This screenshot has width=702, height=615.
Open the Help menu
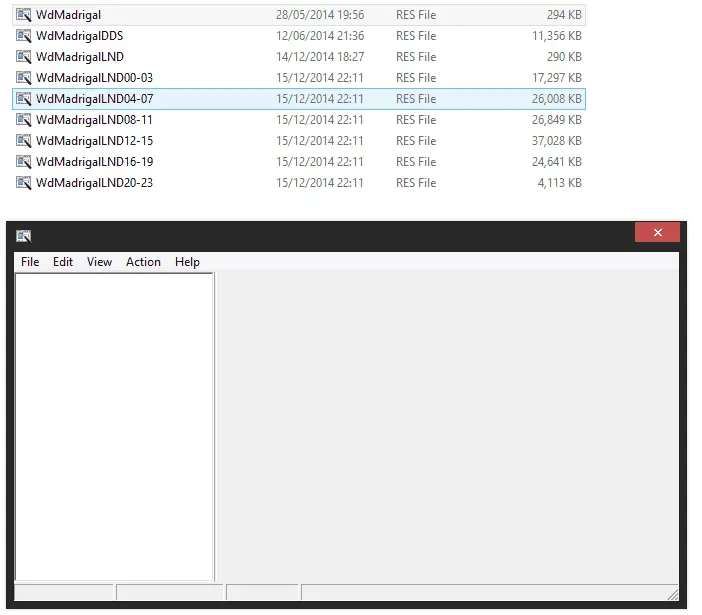click(x=187, y=262)
